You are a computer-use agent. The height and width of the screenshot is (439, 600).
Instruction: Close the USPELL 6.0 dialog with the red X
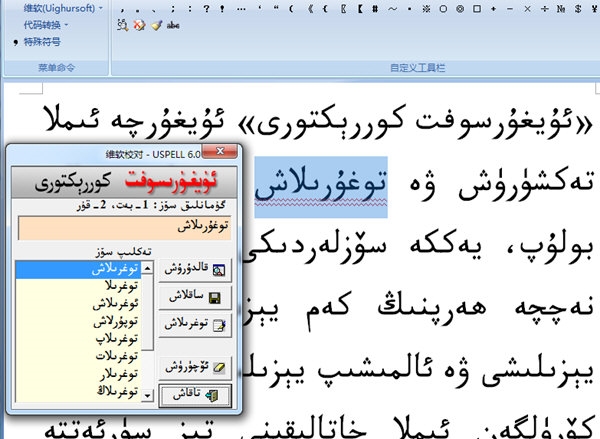pyautogui.click(x=220, y=151)
